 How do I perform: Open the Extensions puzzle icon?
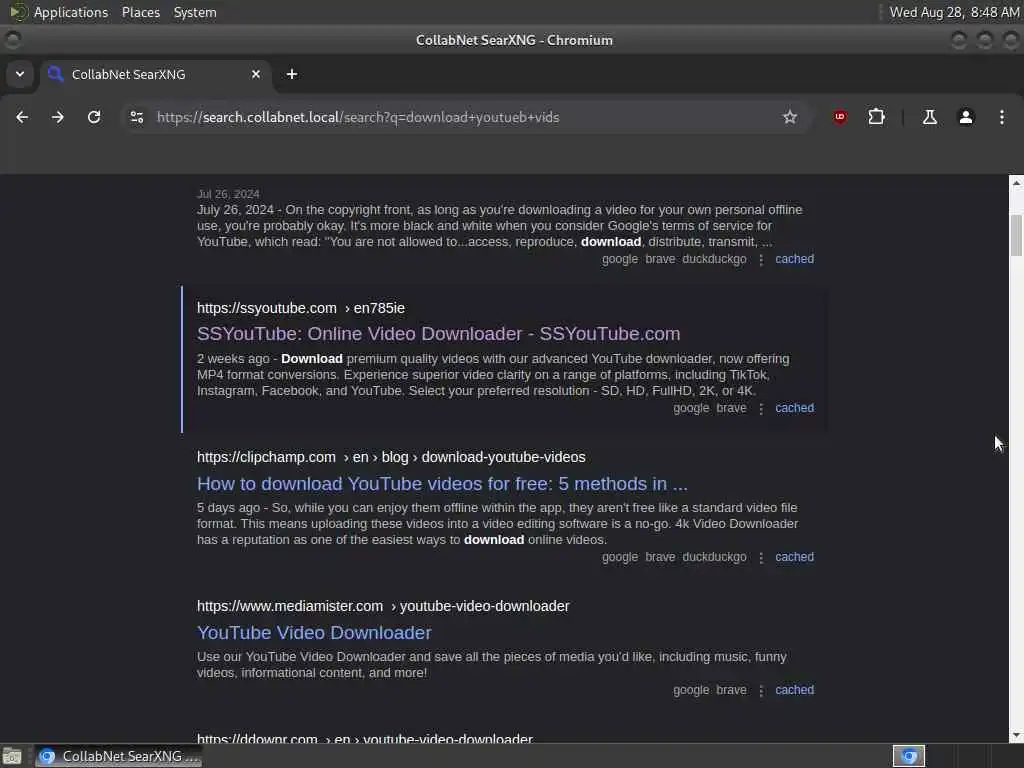(876, 117)
